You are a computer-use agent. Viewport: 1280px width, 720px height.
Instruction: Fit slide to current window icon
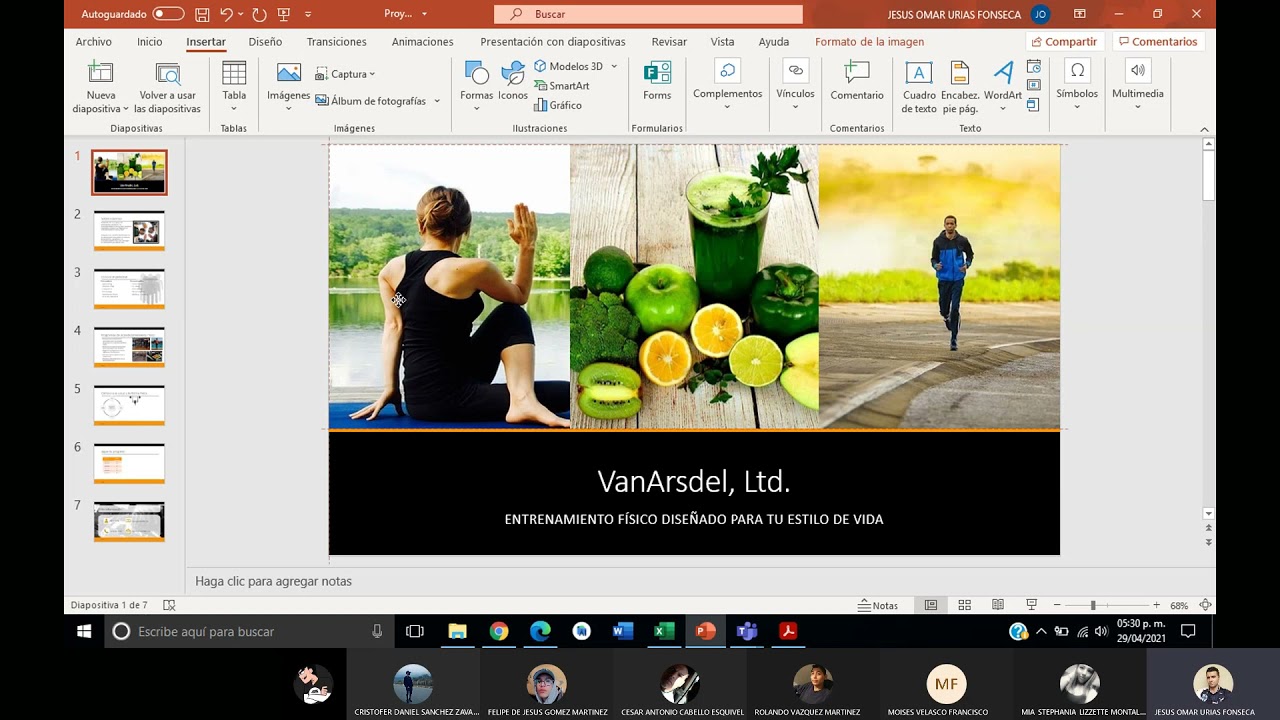click(x=1205, y=605)
